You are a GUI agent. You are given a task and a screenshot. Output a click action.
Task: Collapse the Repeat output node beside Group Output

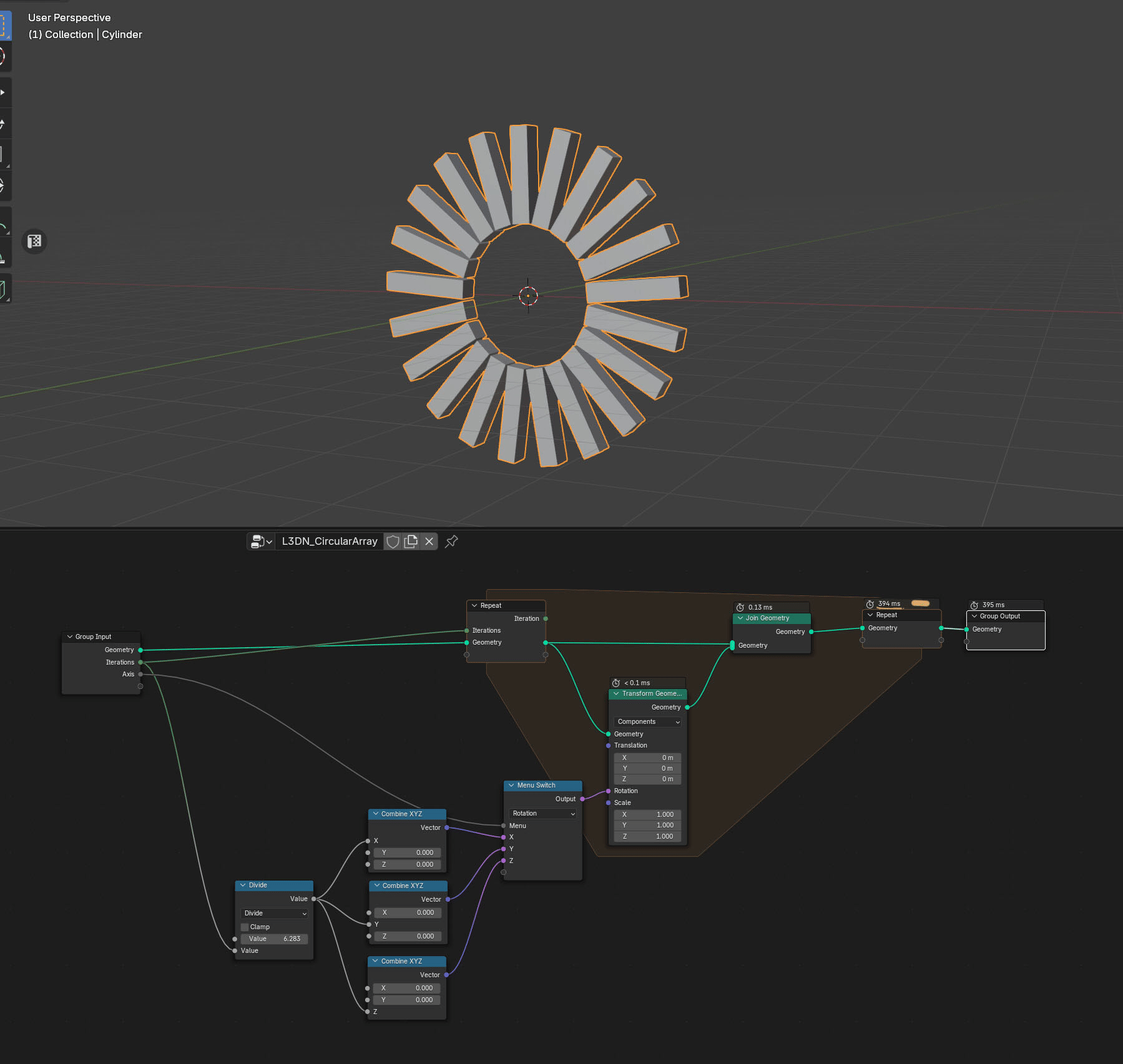[870, 615]
